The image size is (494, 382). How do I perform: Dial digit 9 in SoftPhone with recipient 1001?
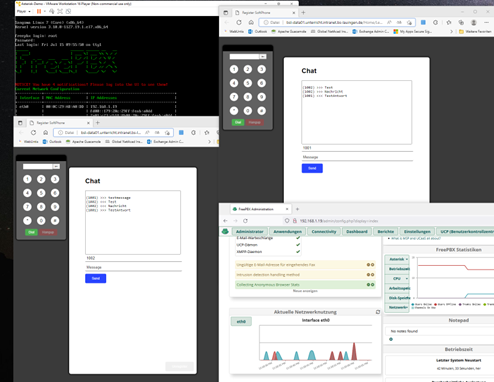click(x=262, y=97)
